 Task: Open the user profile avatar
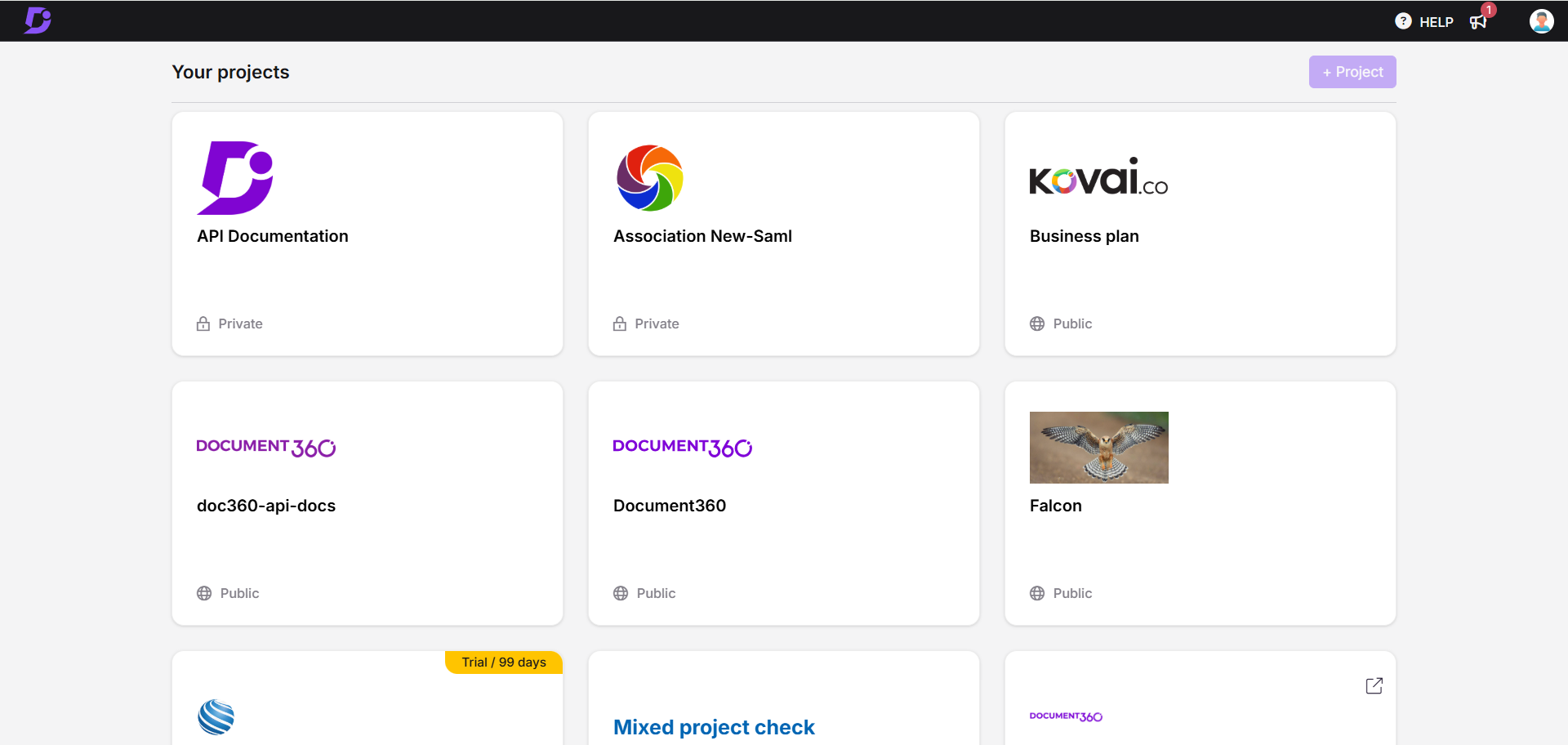pyautogui.click(x=1541, y=21)
